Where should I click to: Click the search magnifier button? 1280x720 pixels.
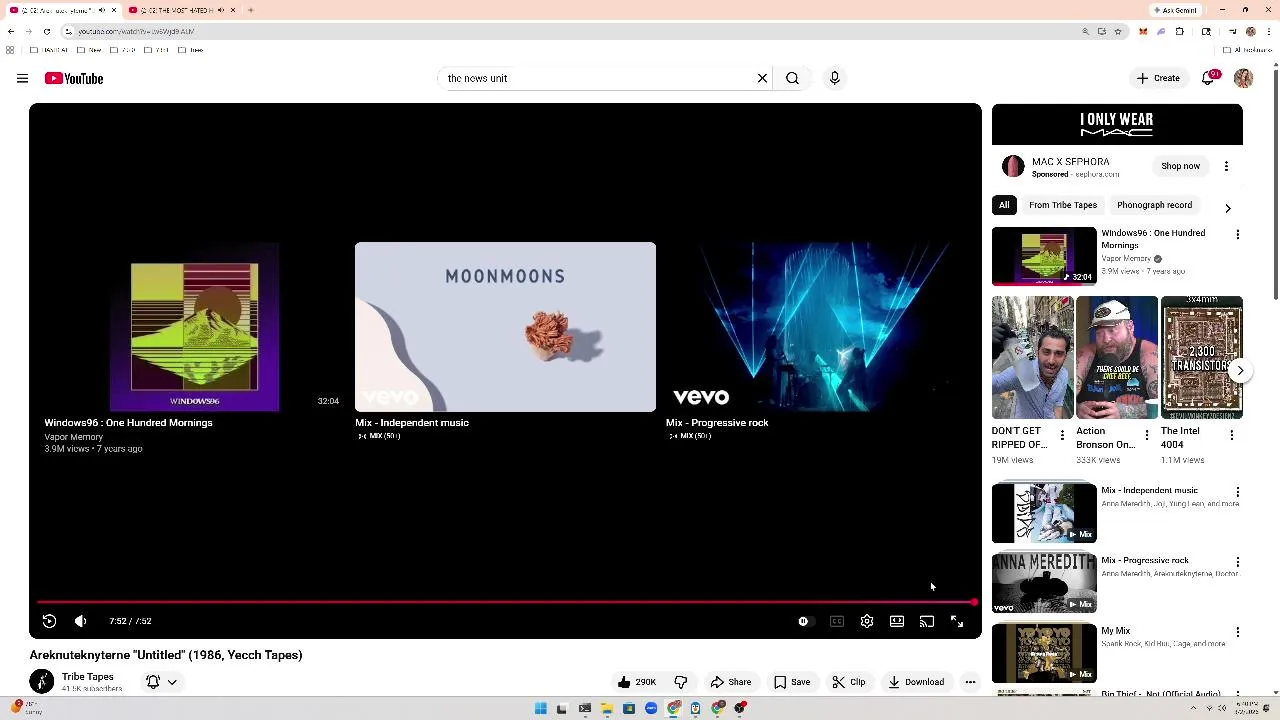(x=792, y=78)
